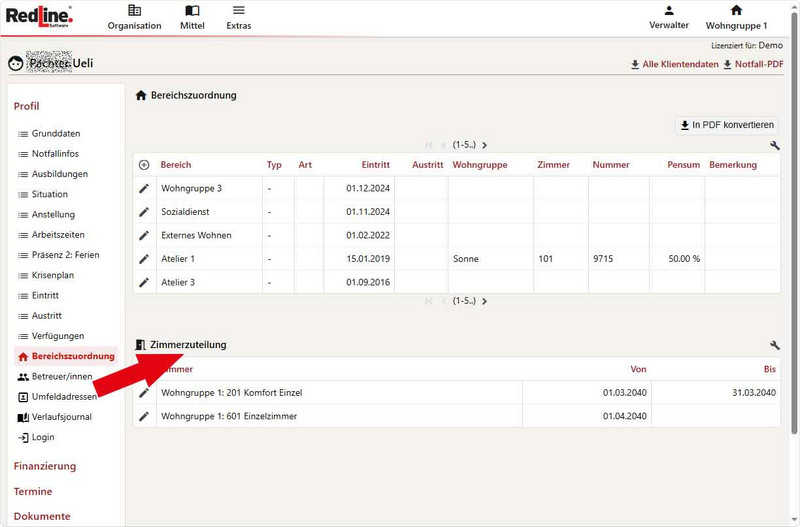Expand the Termine section in sidebar
Screen dimensions: 800x527
click(x=33, y=492)
